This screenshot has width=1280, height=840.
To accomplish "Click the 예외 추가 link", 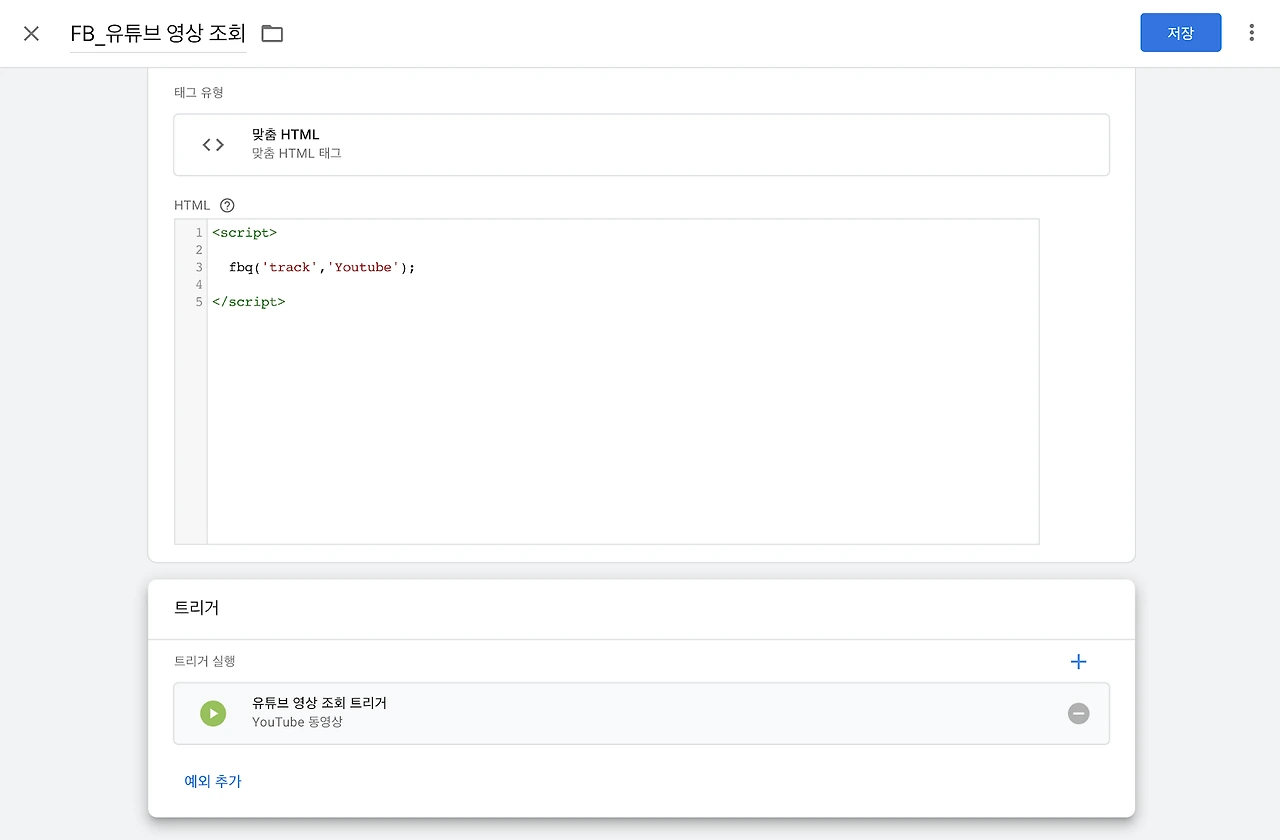I will [x=213, y=781].
